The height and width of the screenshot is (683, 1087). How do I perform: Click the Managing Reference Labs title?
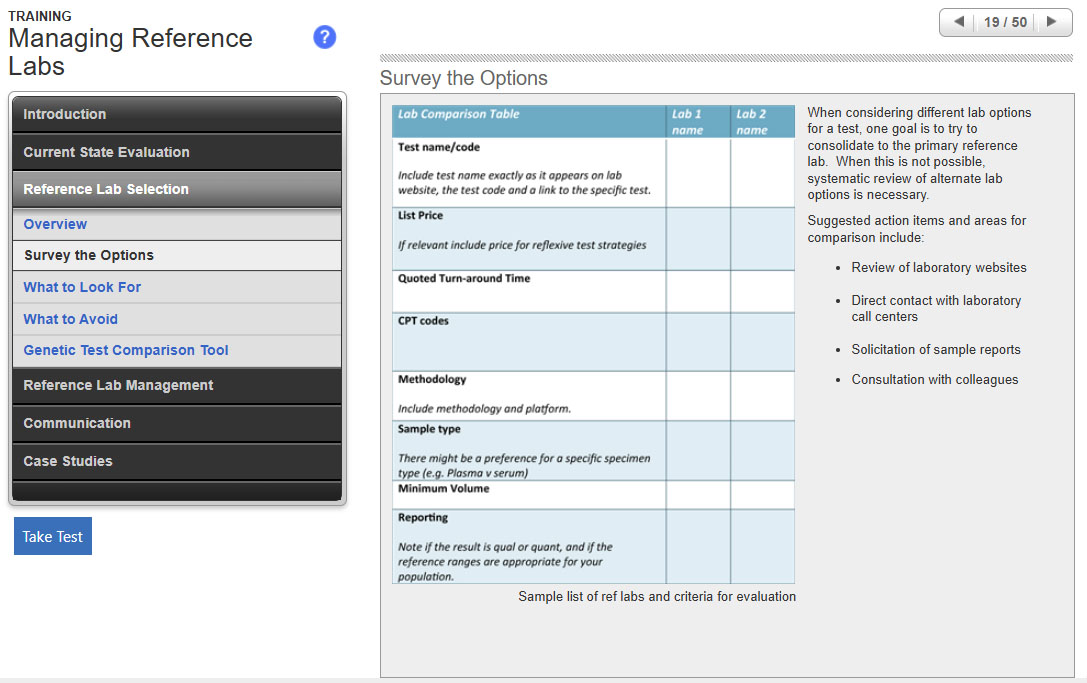pyautogui.click(x=130, y=52)
